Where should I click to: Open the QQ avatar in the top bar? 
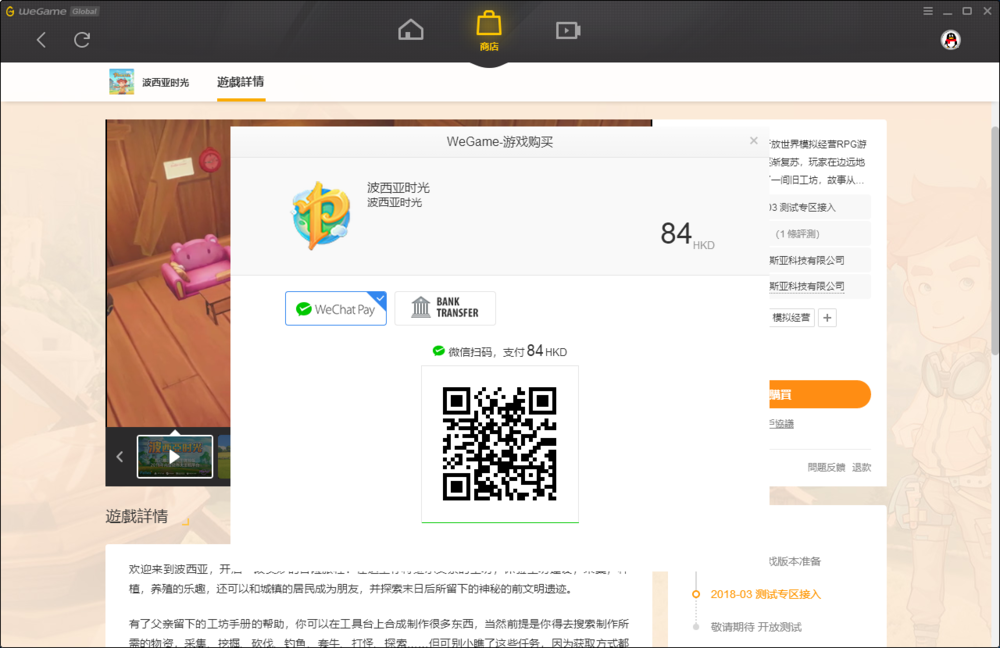950,40
